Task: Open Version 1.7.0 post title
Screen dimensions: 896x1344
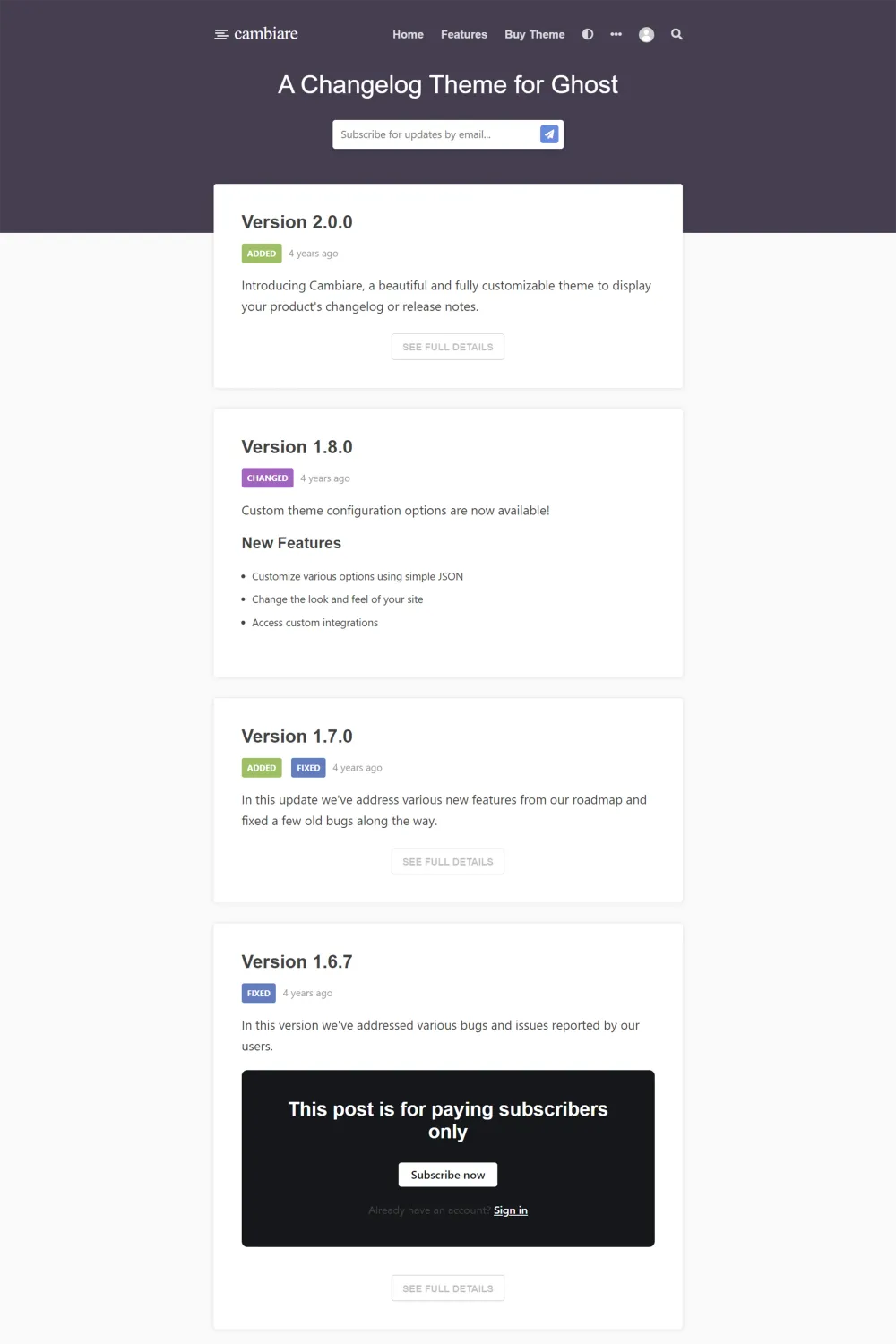Action: click(x=297, y=736)
